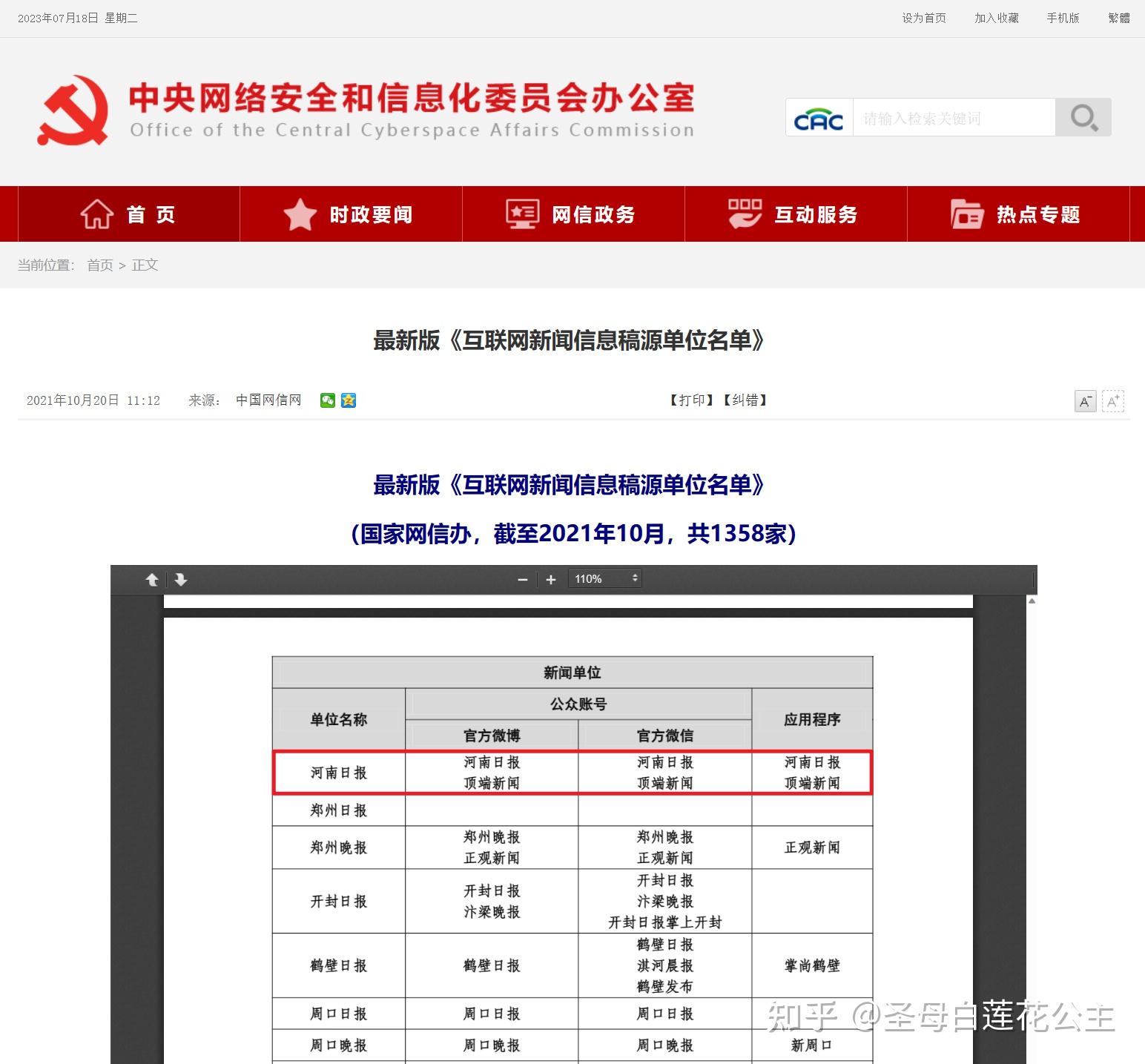Open 互动服务 navigation tab

coord(796,214)
